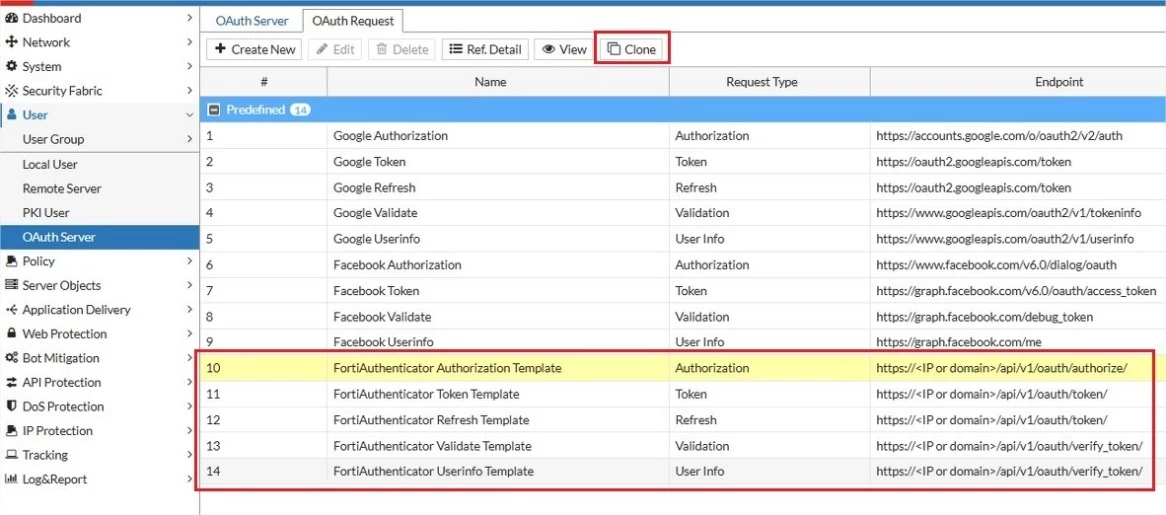Click the View button
The height and width of the screenshot is (515, 1166).
564,49
